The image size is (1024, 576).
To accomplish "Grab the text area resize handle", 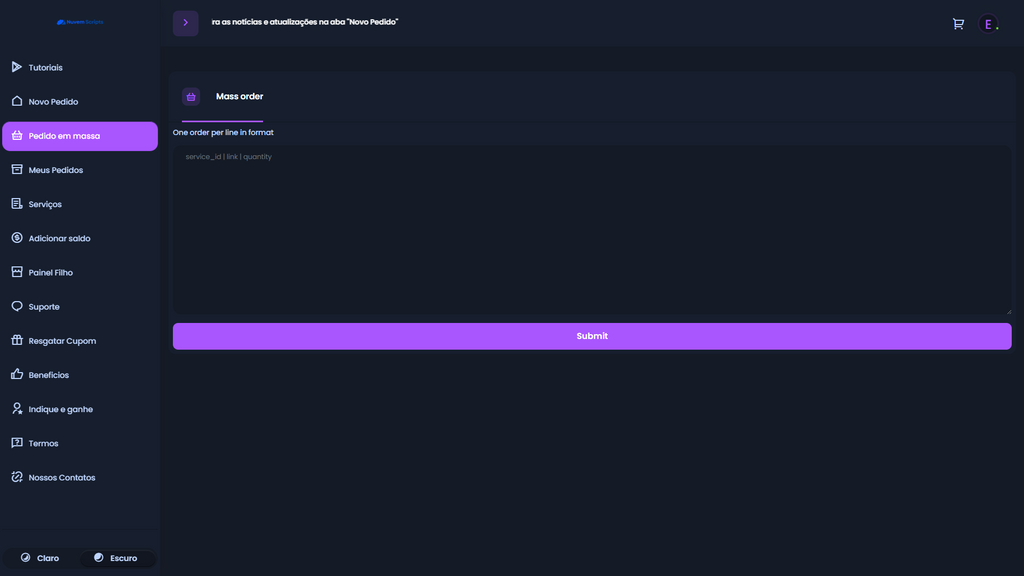I will 1008,311.
